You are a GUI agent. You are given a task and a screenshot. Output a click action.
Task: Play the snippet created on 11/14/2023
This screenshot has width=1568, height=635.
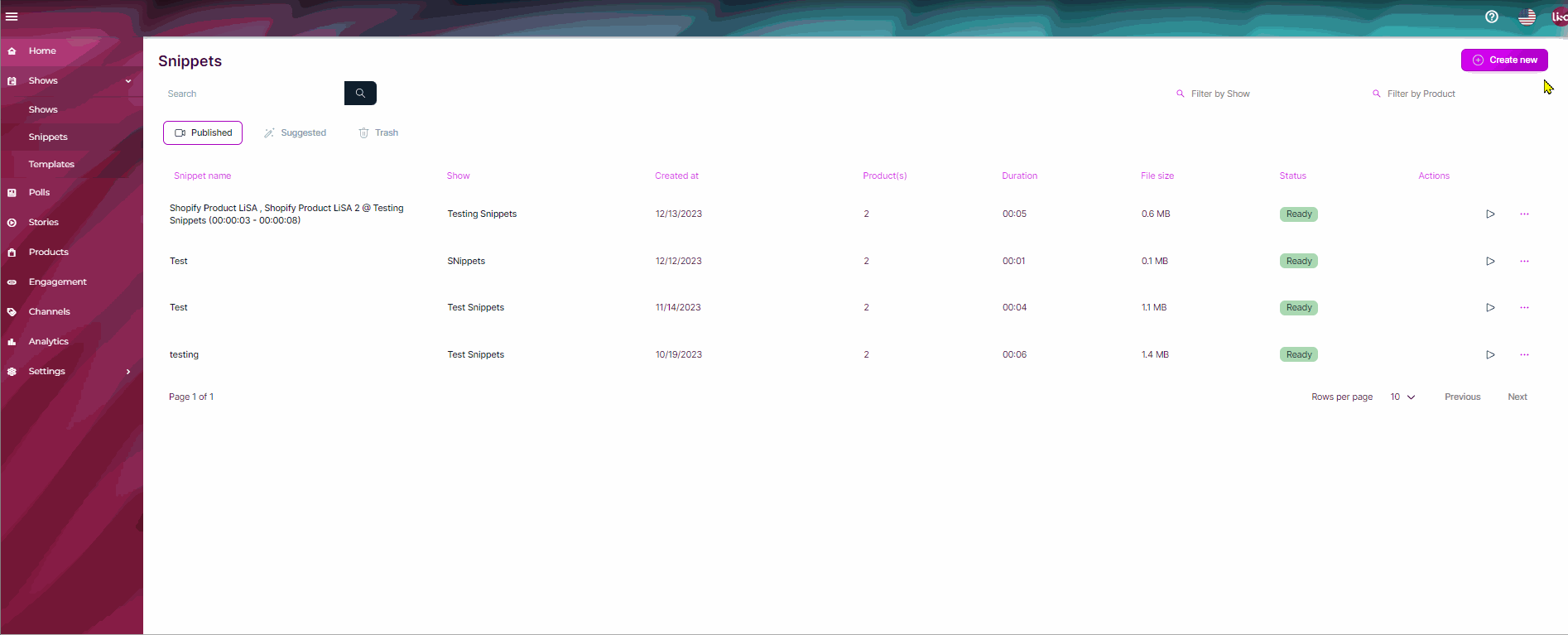[x=1490, y=308]
